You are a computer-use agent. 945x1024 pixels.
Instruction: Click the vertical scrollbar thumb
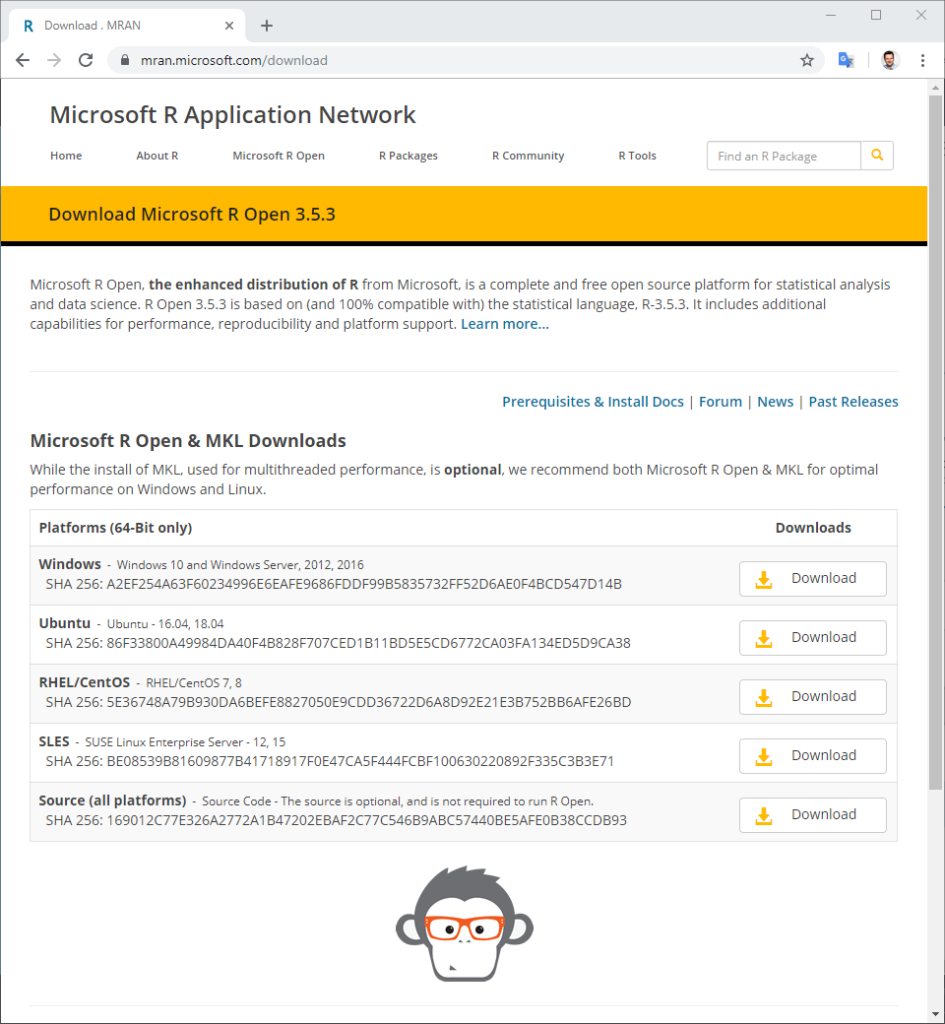(936, 442)
